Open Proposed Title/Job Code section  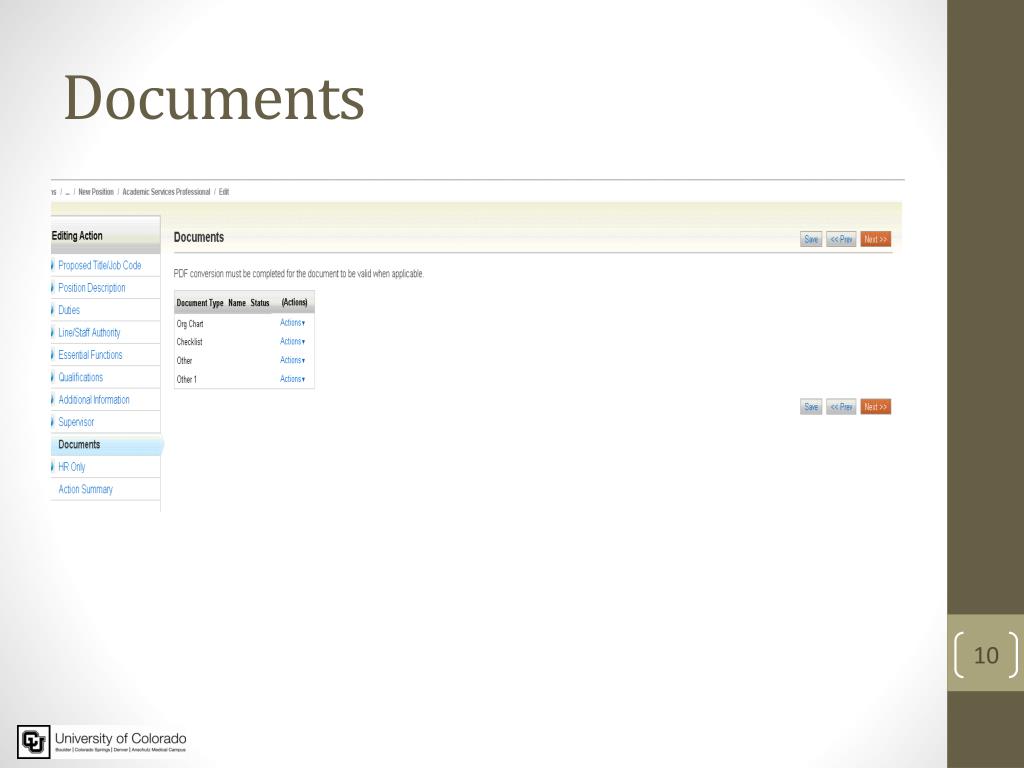click(x=99, y=265)
